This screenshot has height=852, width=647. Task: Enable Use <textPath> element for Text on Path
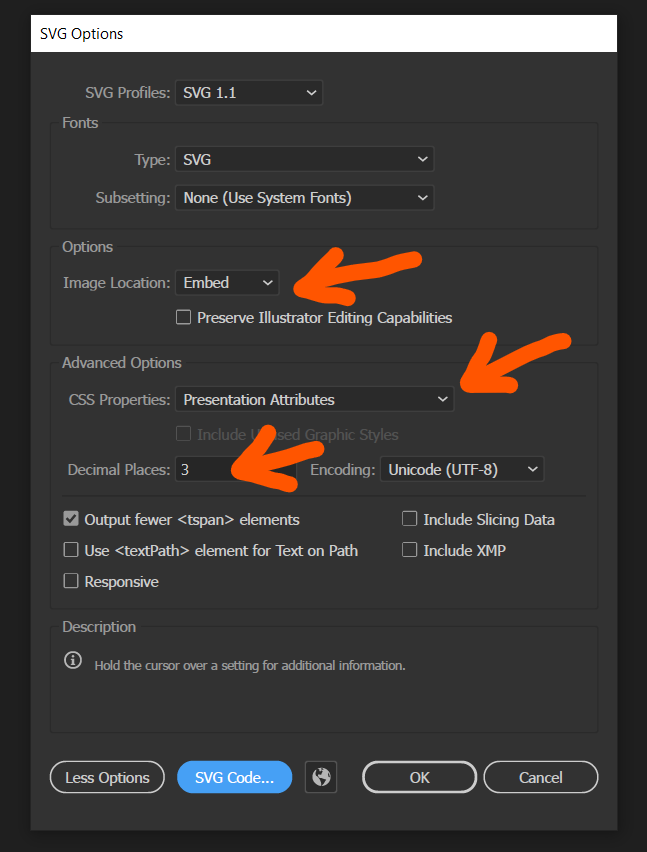pos(71,550)
